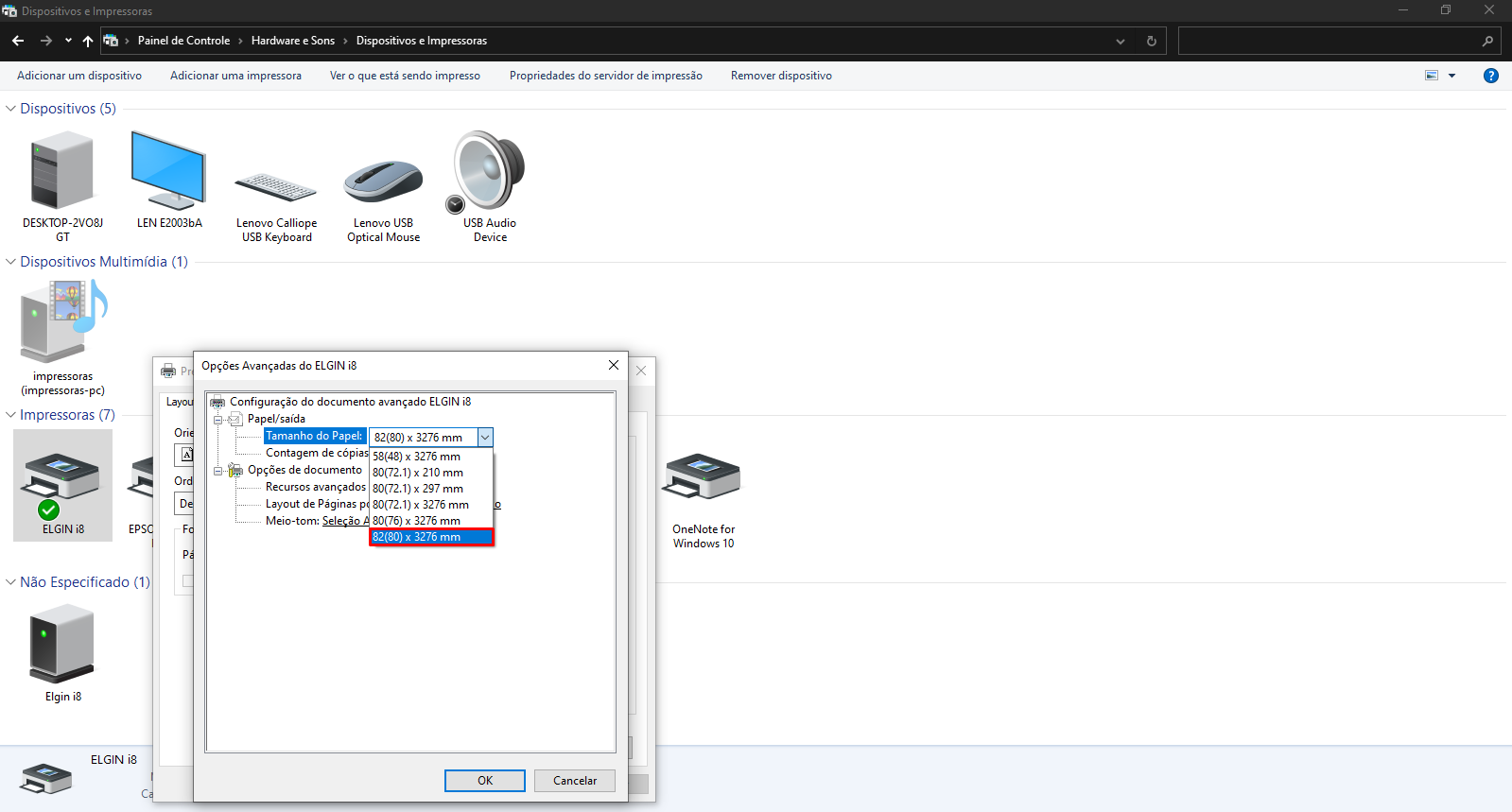
Task: Select 80(76) x 3276 mm from list
Action: (417, 521)
